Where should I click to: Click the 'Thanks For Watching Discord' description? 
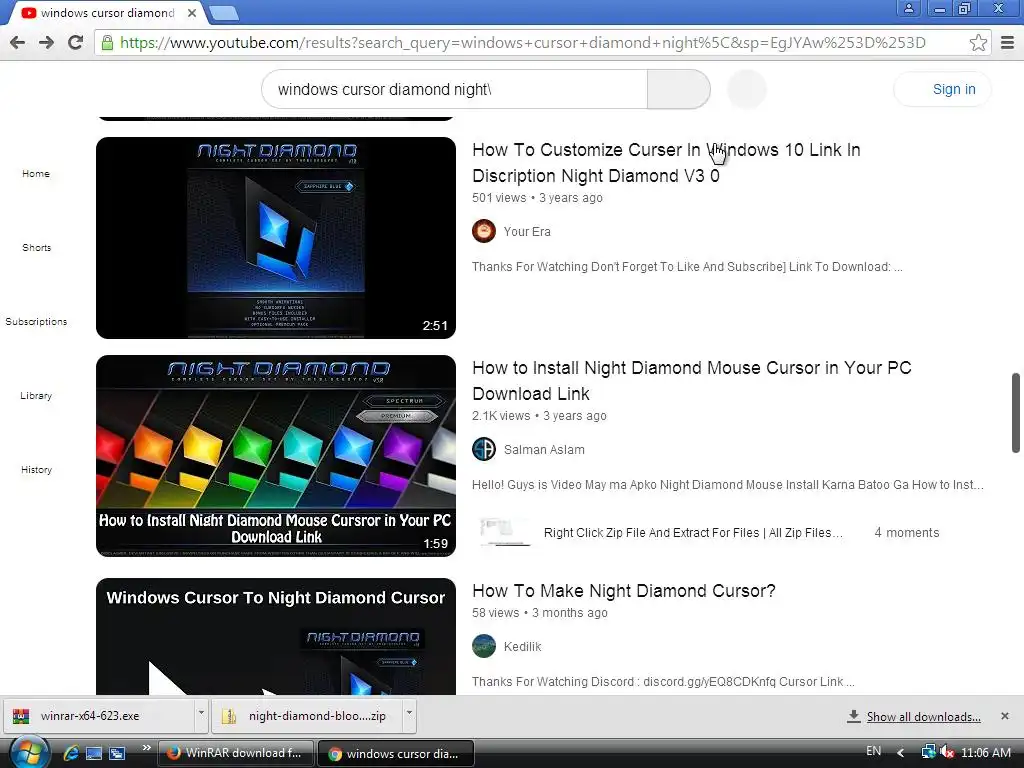click(663, 682)
